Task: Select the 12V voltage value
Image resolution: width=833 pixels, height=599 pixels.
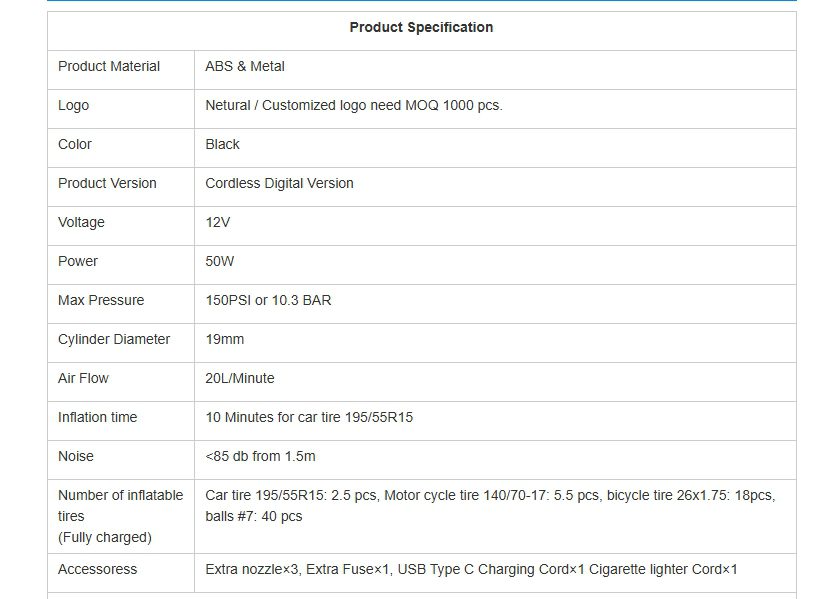Action: [x=218, y=222]
